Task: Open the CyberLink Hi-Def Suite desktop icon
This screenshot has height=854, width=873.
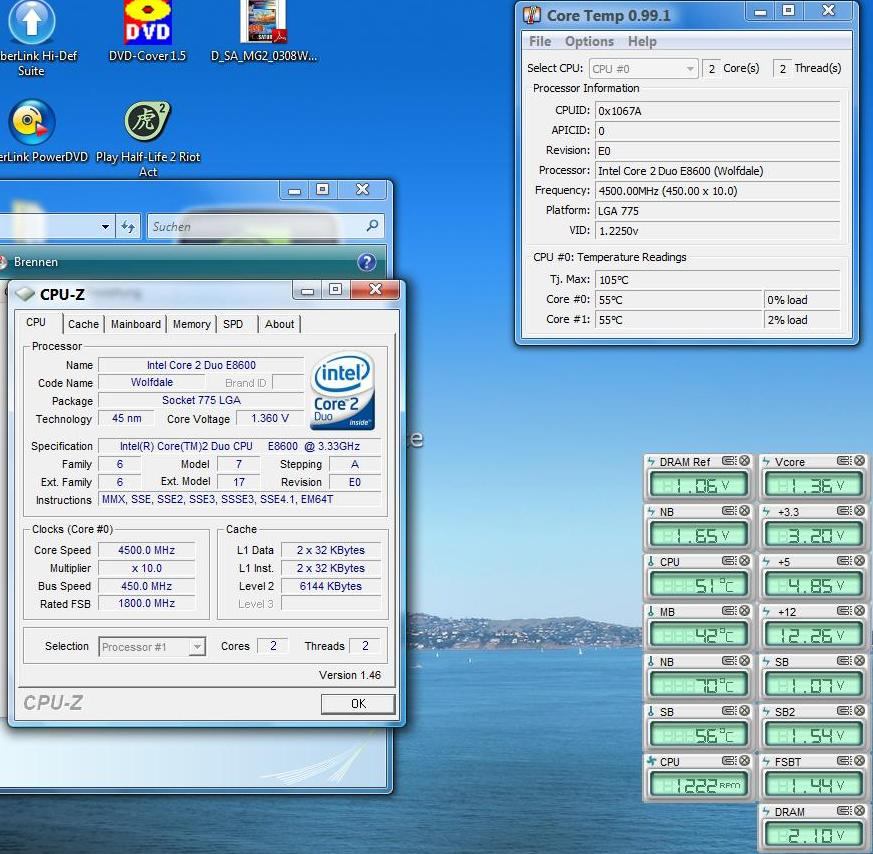Action: (x=32, y=36)
